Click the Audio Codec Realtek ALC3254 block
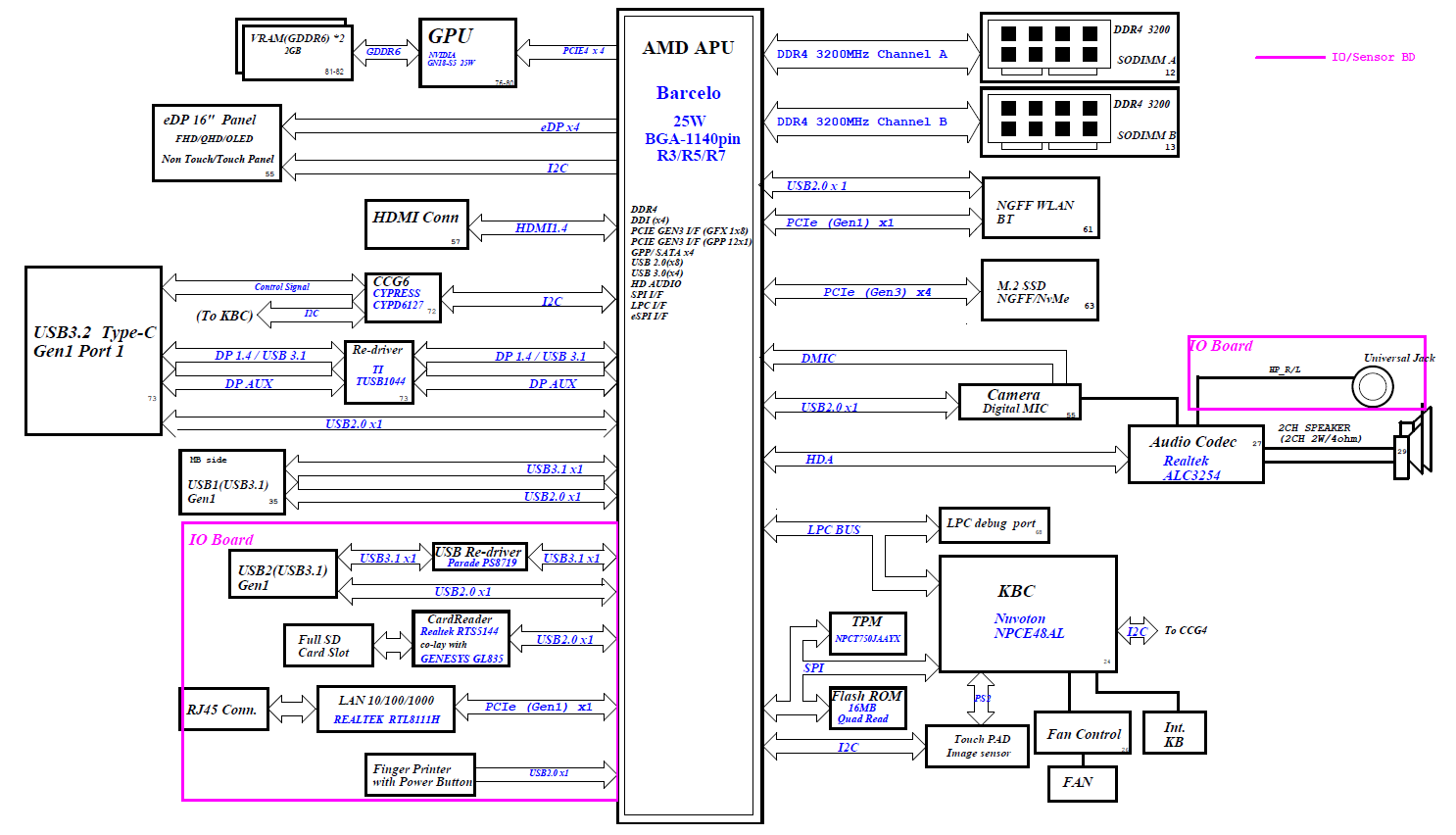 pyautogui.click(x=1195, y=455)
